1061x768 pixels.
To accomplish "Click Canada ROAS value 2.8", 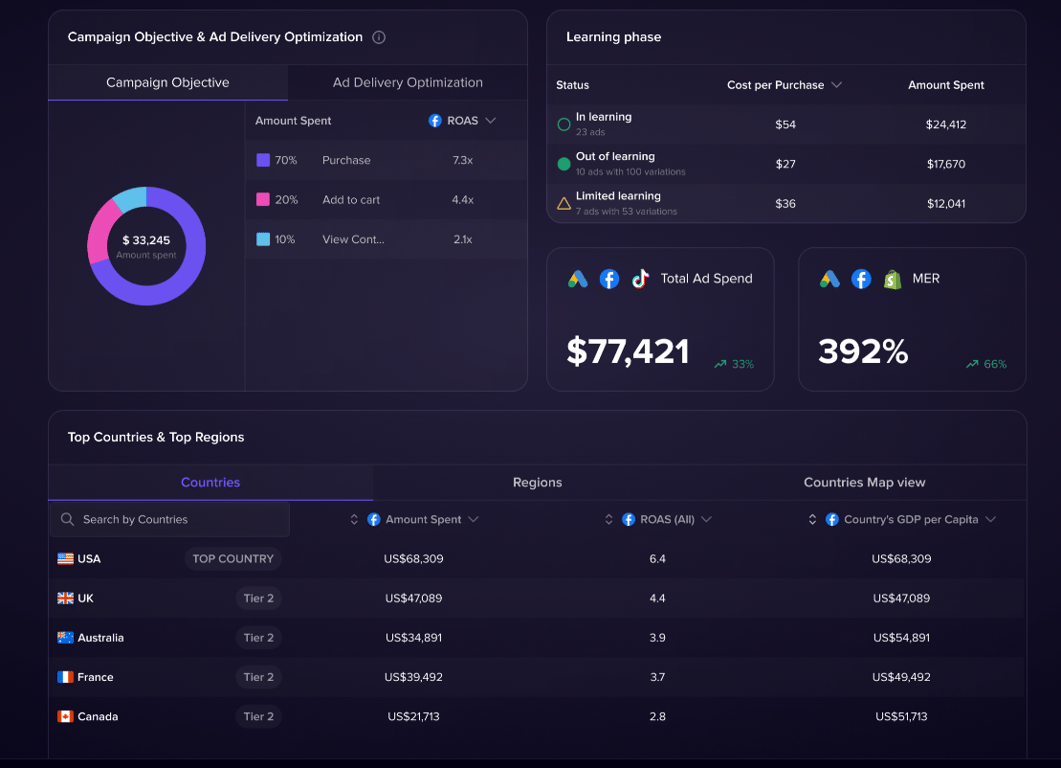I will [657, 716].
